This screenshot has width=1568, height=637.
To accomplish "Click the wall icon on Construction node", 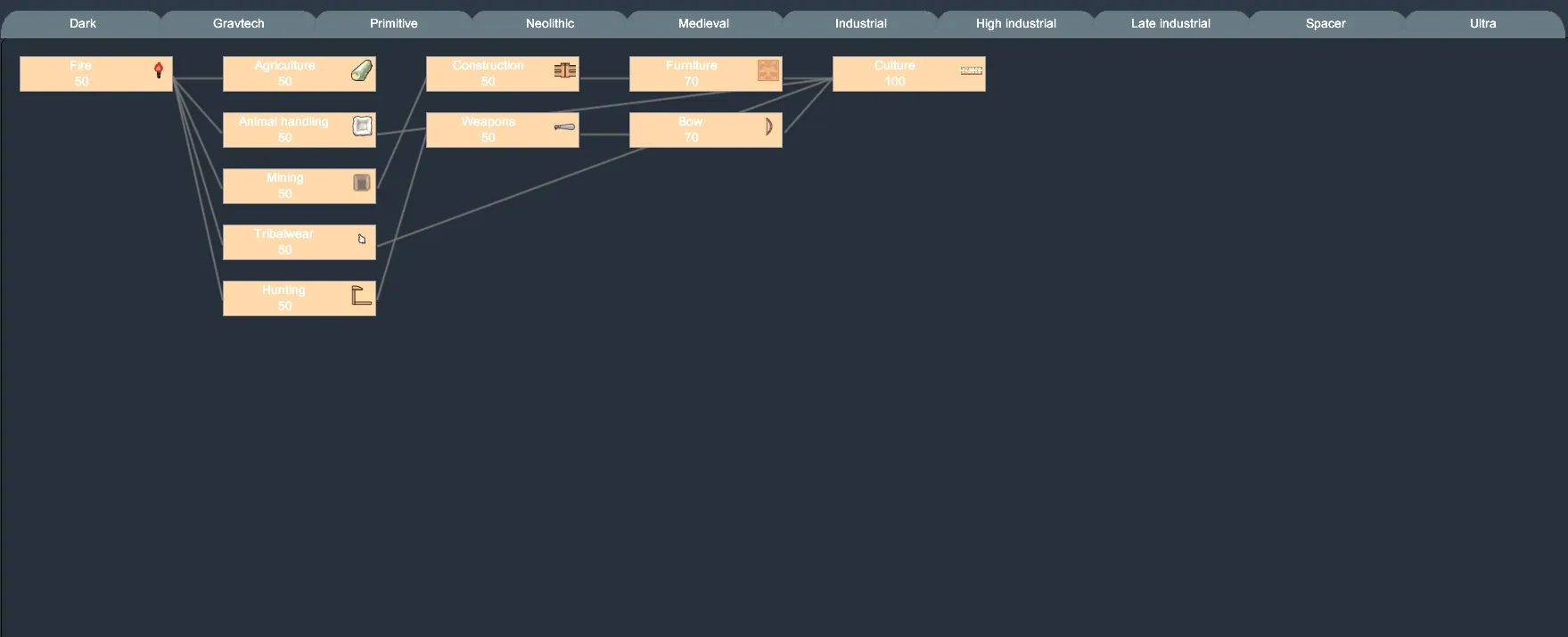I will (564, 70).
